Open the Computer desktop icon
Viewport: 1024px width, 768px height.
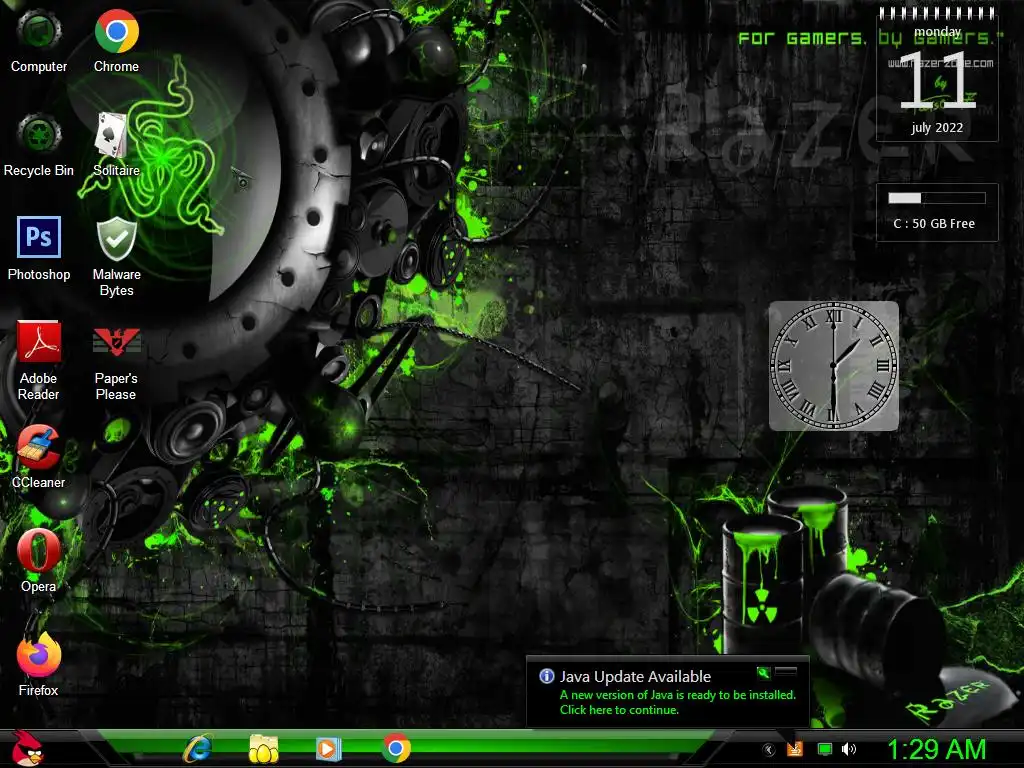click(x=39, y=40)
